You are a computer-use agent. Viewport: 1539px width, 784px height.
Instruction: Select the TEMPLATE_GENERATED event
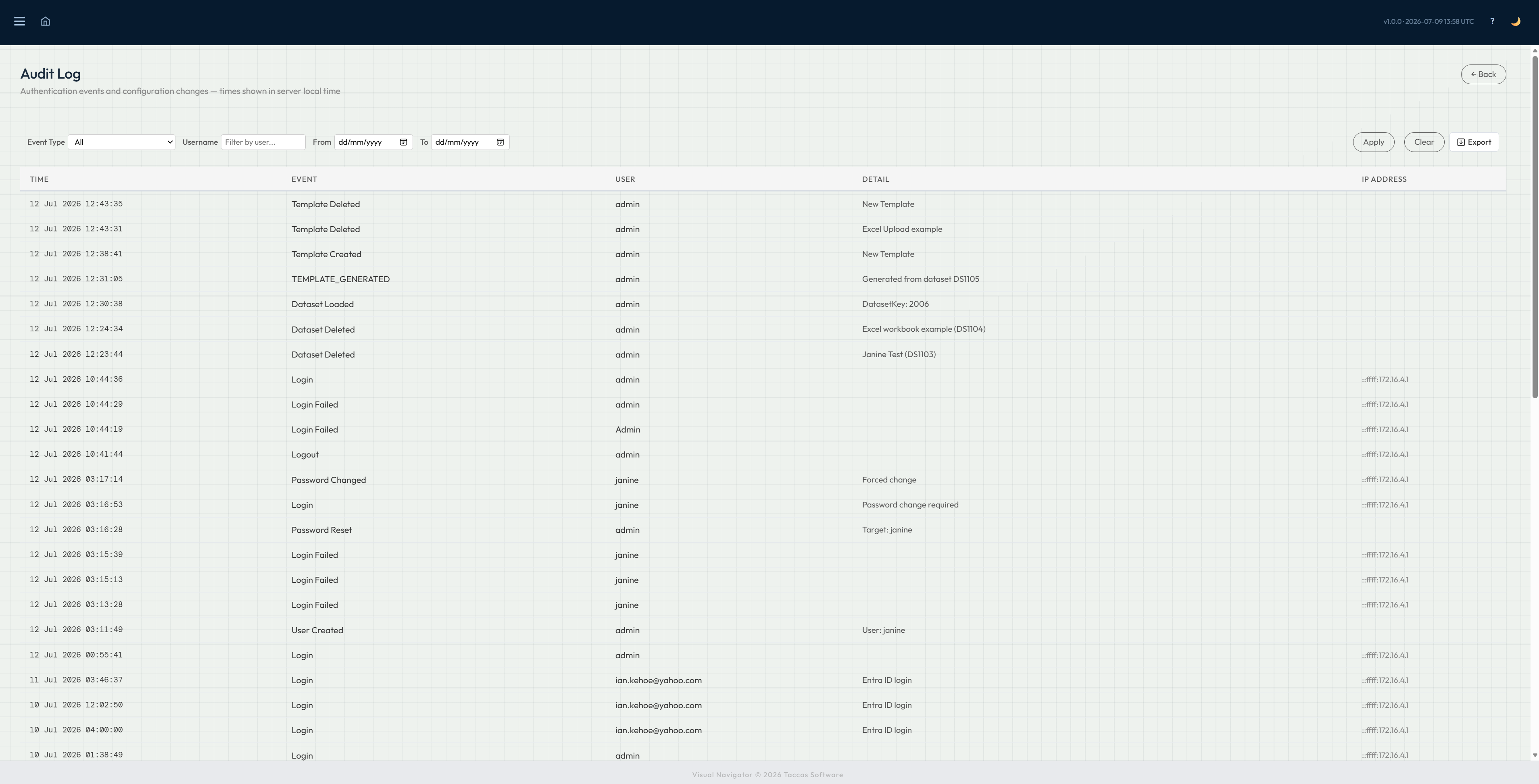tap(340, 279)
